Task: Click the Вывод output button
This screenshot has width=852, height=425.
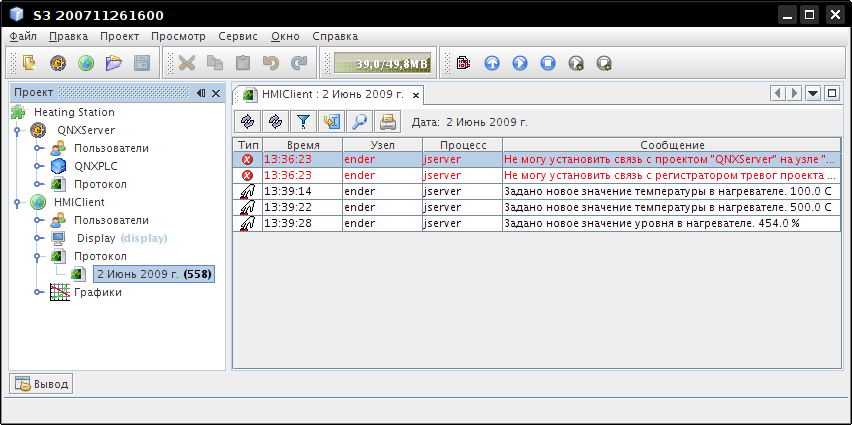Action: click(41, 384)
